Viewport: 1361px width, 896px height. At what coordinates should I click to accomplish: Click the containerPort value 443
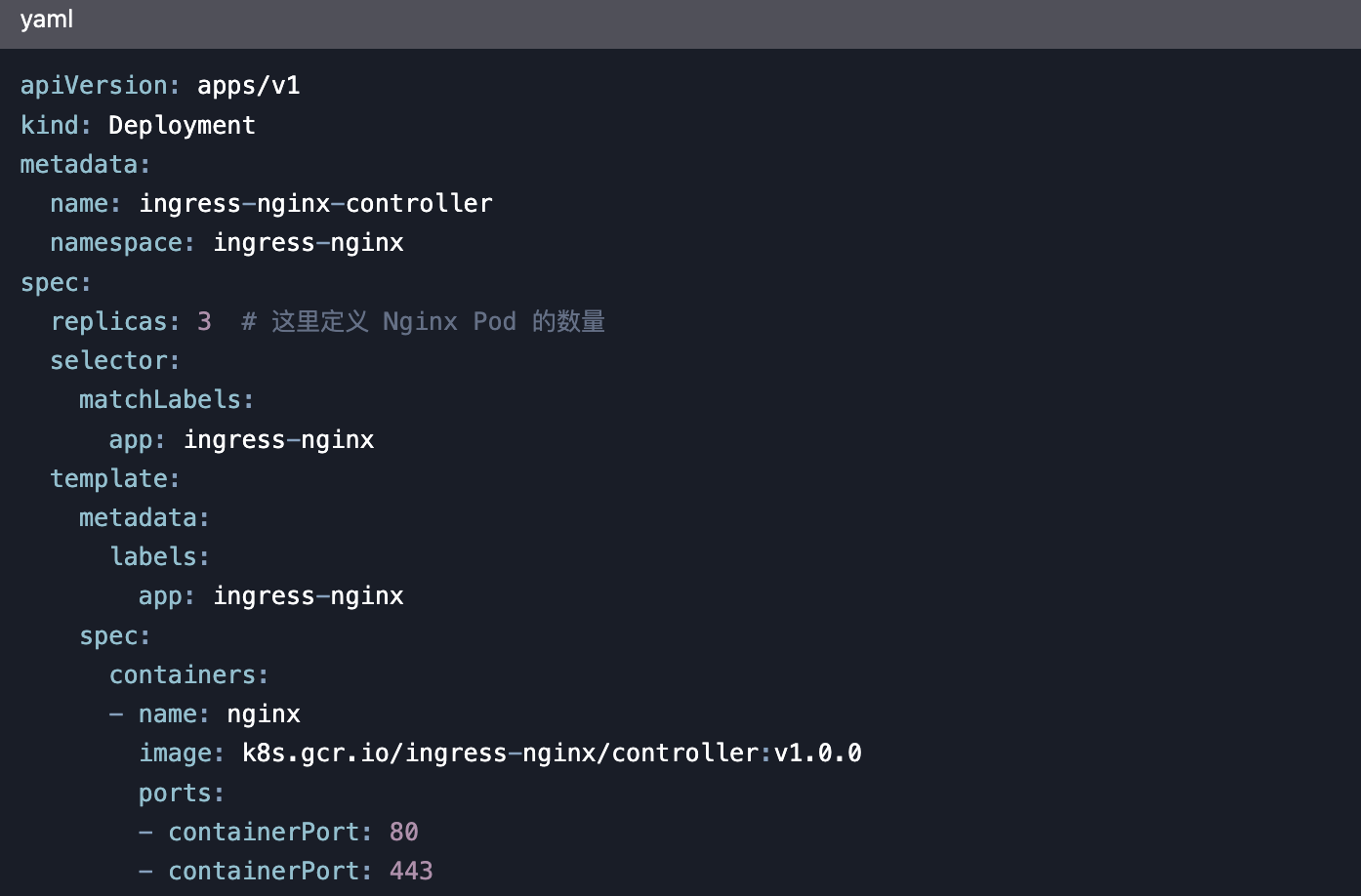tap(411, 871)
